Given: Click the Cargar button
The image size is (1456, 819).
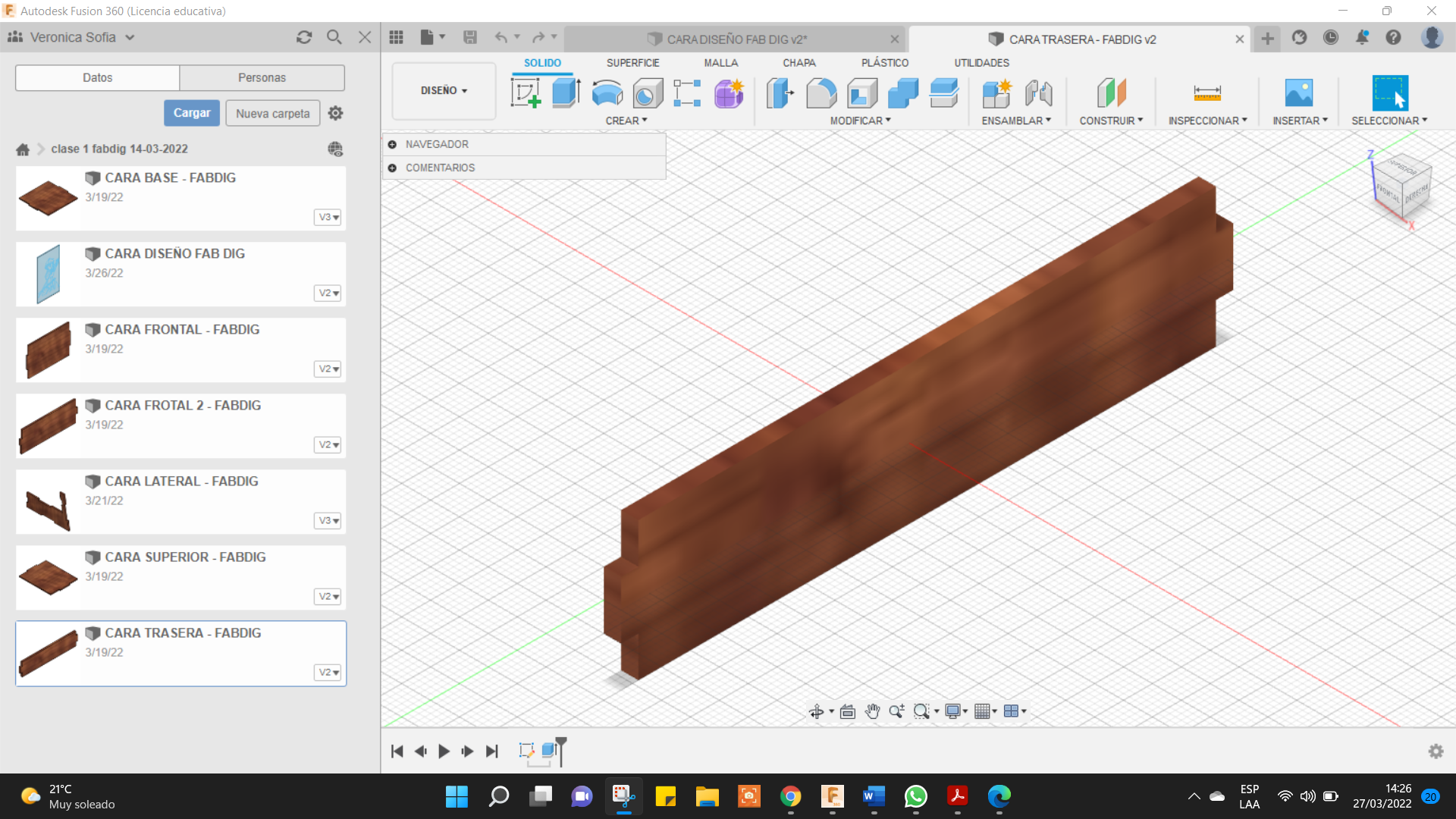Looking at the screenshot, I should coord(191,113).
